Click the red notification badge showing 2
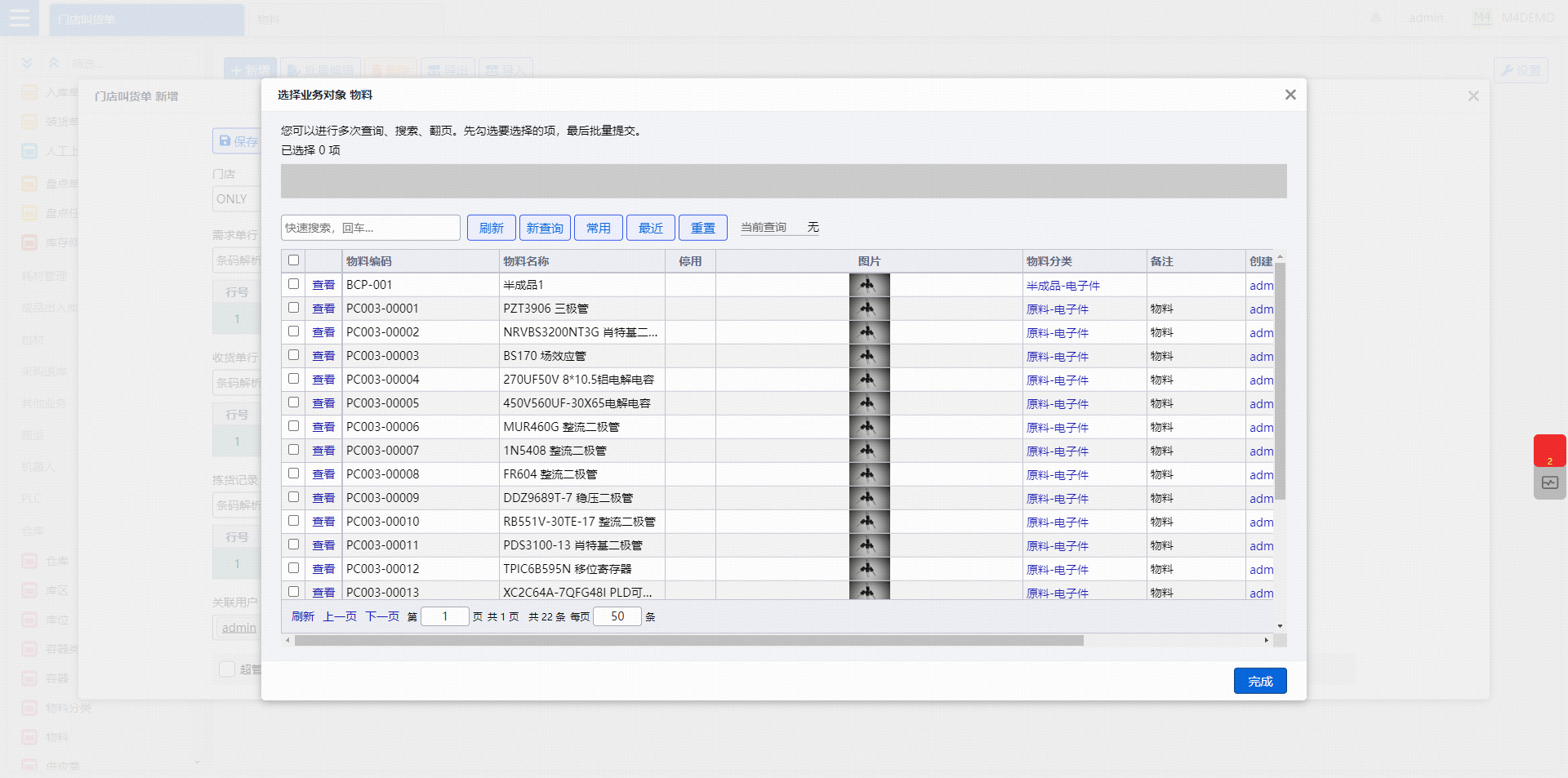Image resolution: width=1568 pixels, height=778 pixels. click(1549, 451)
